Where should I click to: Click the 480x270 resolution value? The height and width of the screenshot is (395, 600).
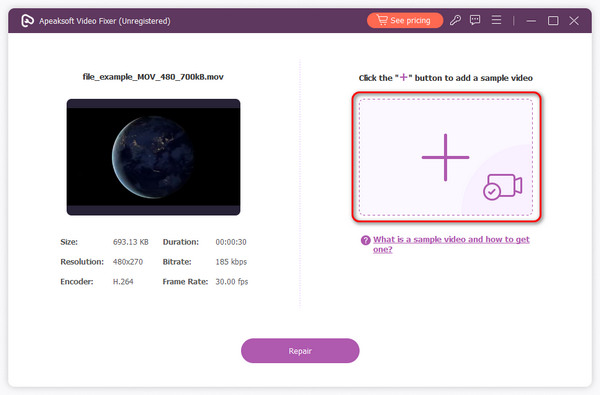(x=128, y=262)
